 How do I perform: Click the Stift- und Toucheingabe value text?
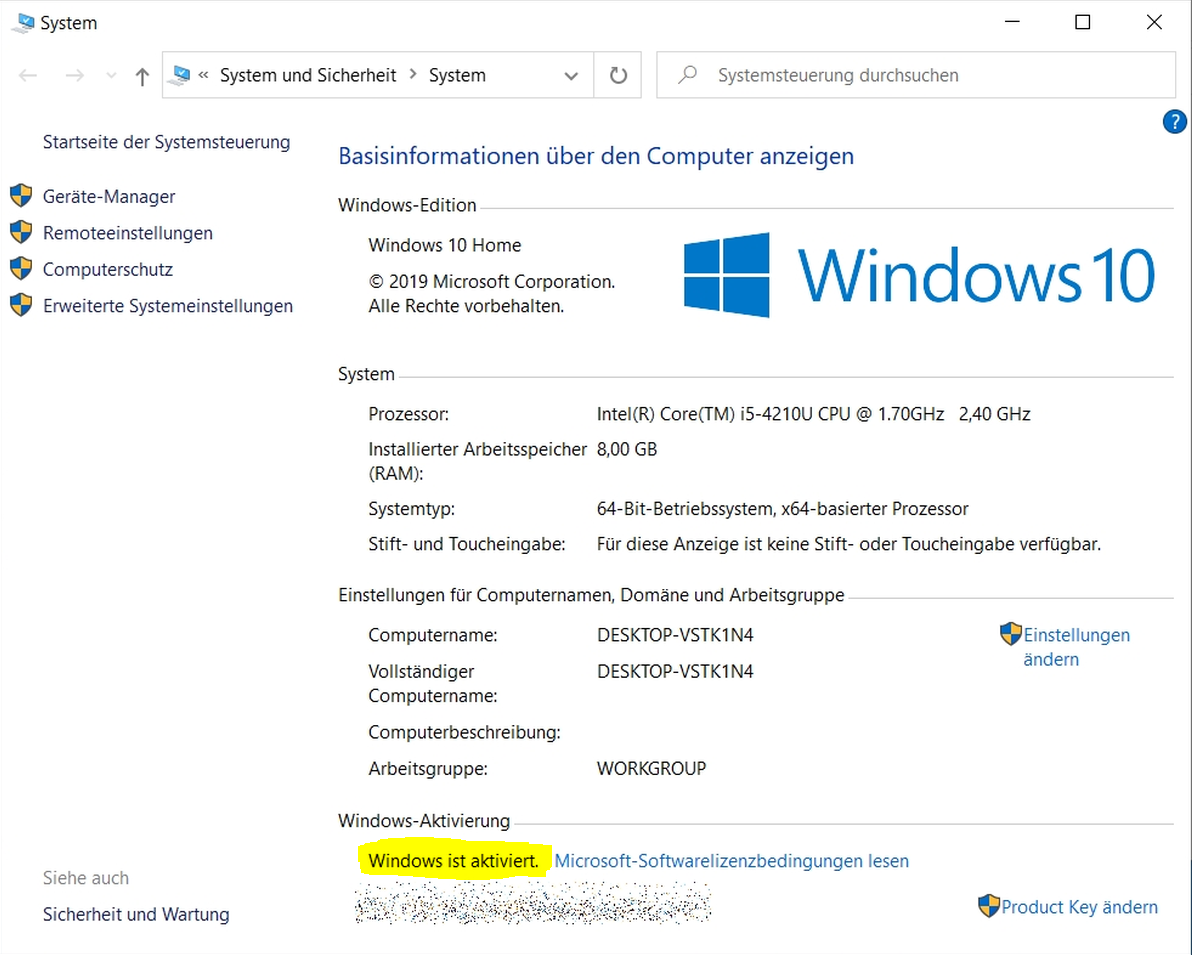[848, 544]
